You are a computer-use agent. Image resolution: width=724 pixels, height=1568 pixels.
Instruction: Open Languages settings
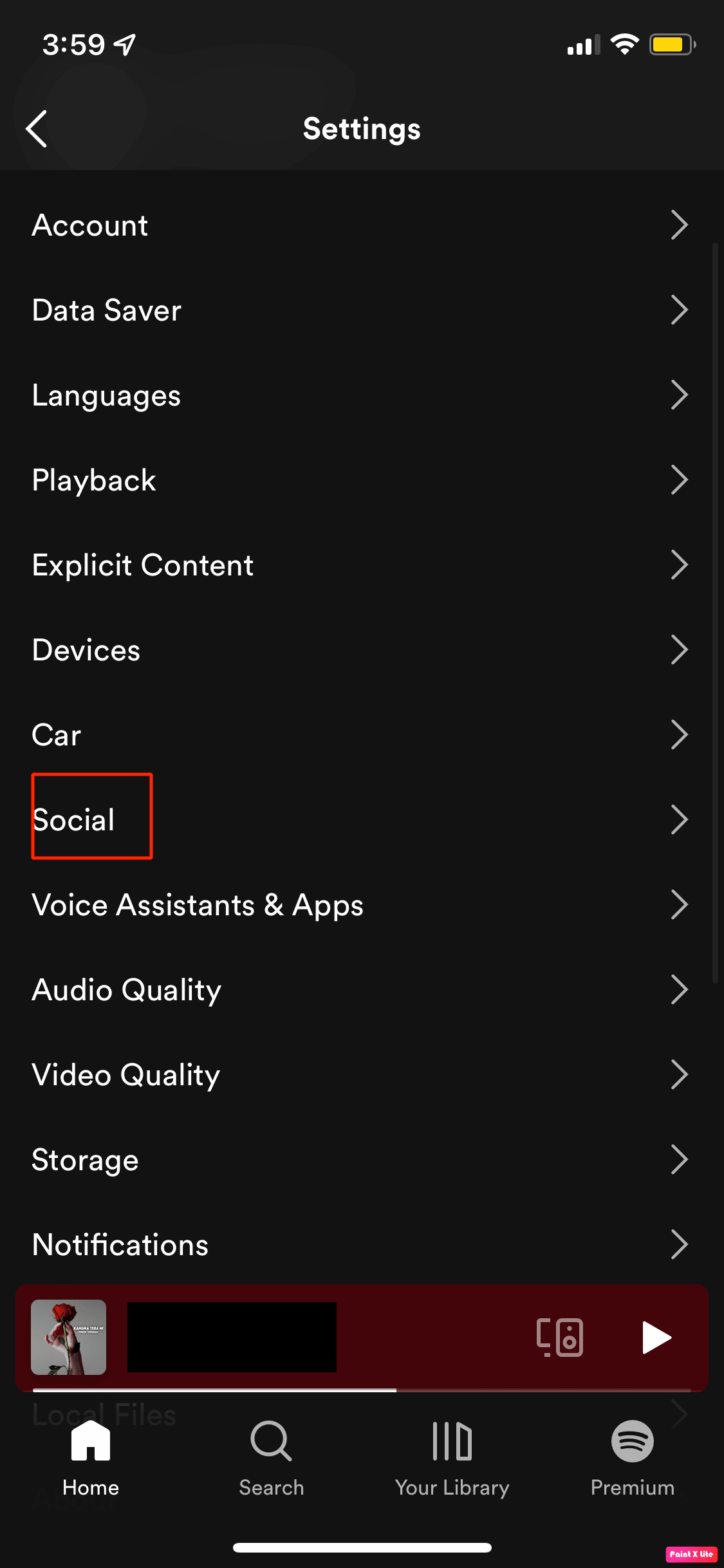[362, 395]
